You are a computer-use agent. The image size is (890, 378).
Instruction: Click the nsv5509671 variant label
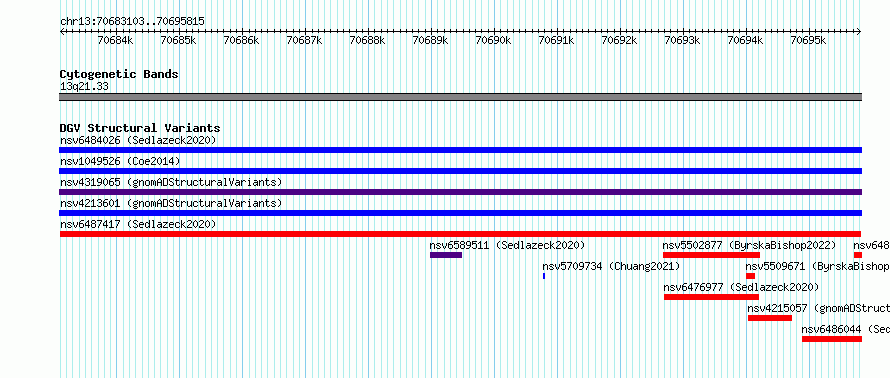(818, 266)
